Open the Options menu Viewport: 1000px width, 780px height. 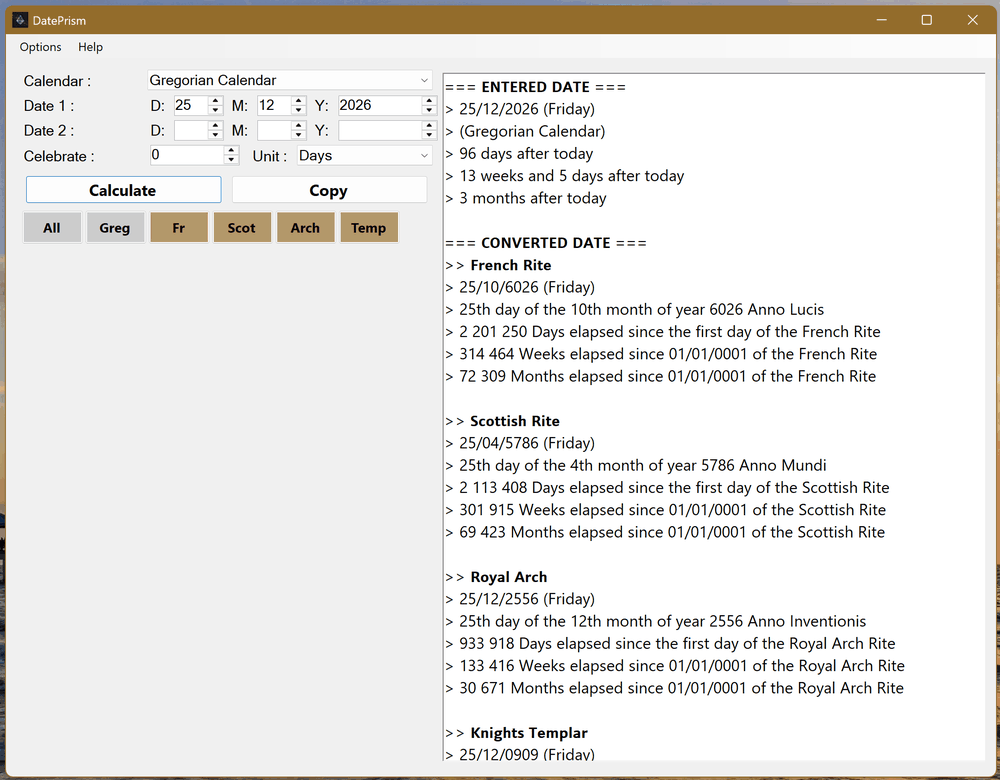(x=40, y=47)
